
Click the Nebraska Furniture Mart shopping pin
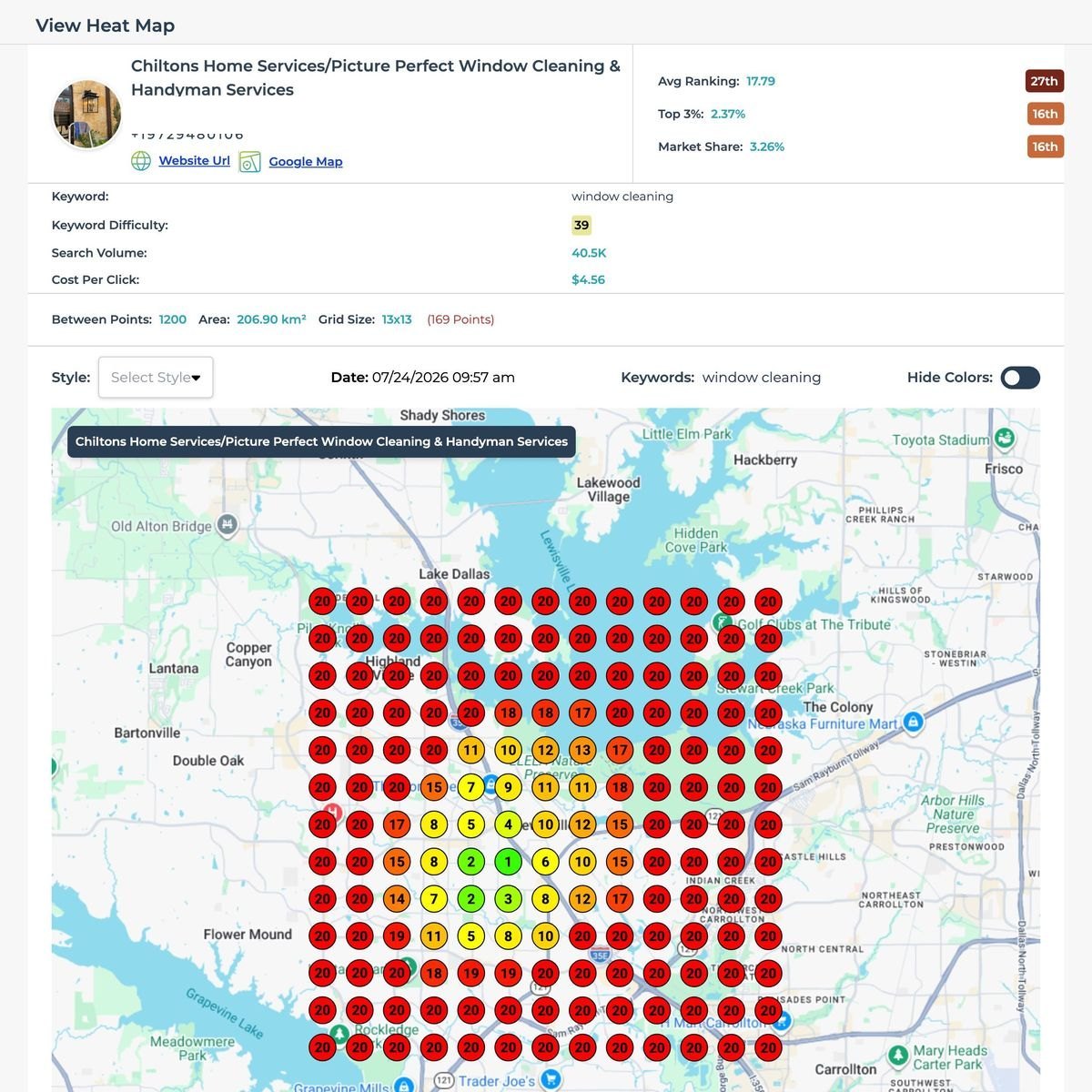tap(914, 723)
